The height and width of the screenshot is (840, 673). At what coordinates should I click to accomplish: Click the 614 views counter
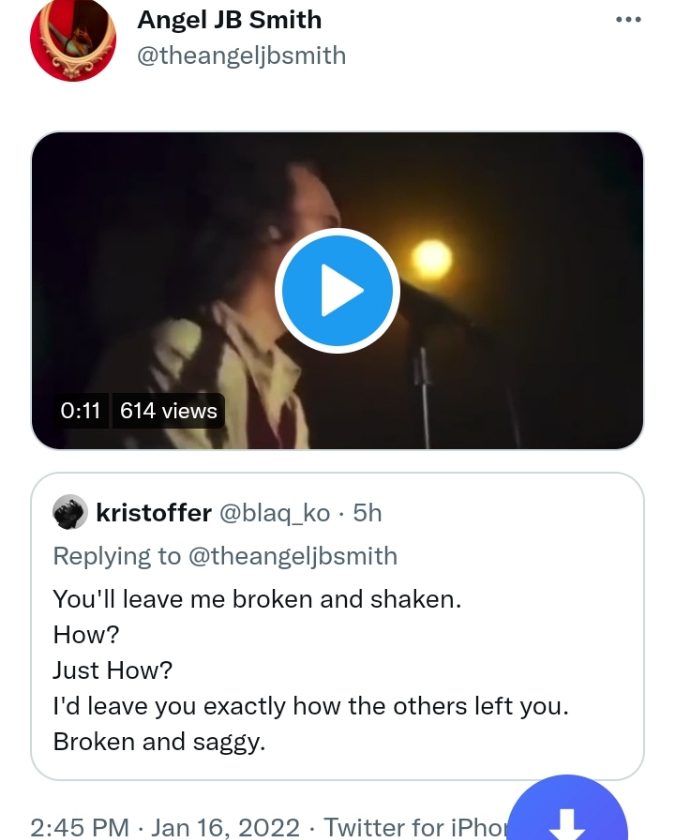[x=168, y=410]
